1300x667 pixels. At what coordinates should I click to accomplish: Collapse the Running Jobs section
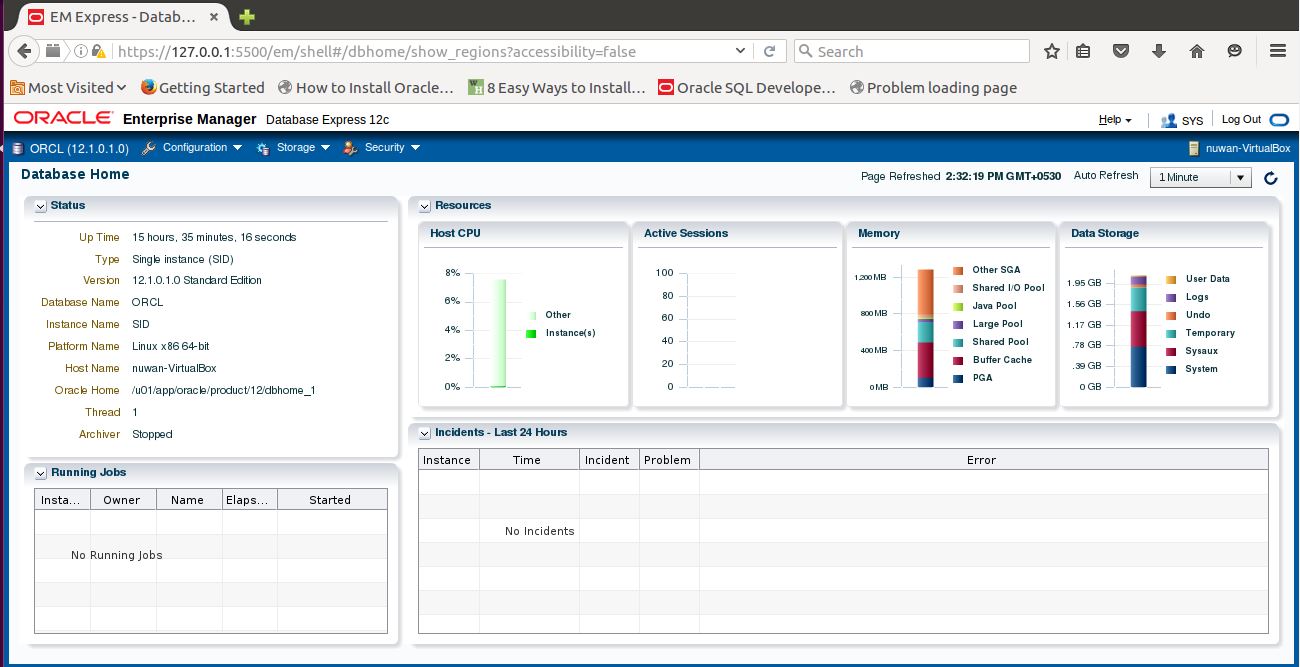41,473
